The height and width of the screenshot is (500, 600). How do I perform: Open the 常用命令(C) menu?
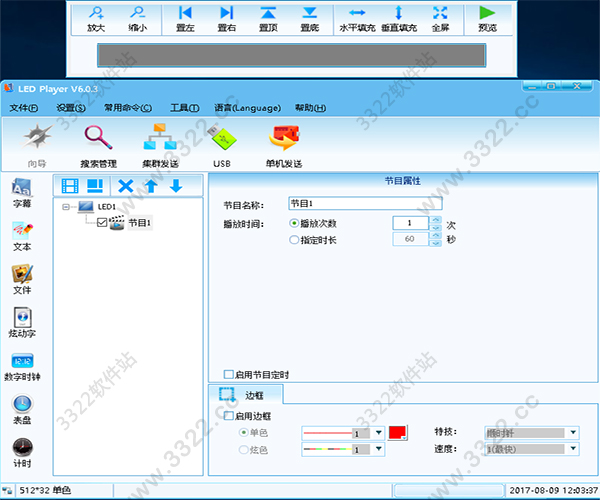pyautogui.click(x=128, y=108)
